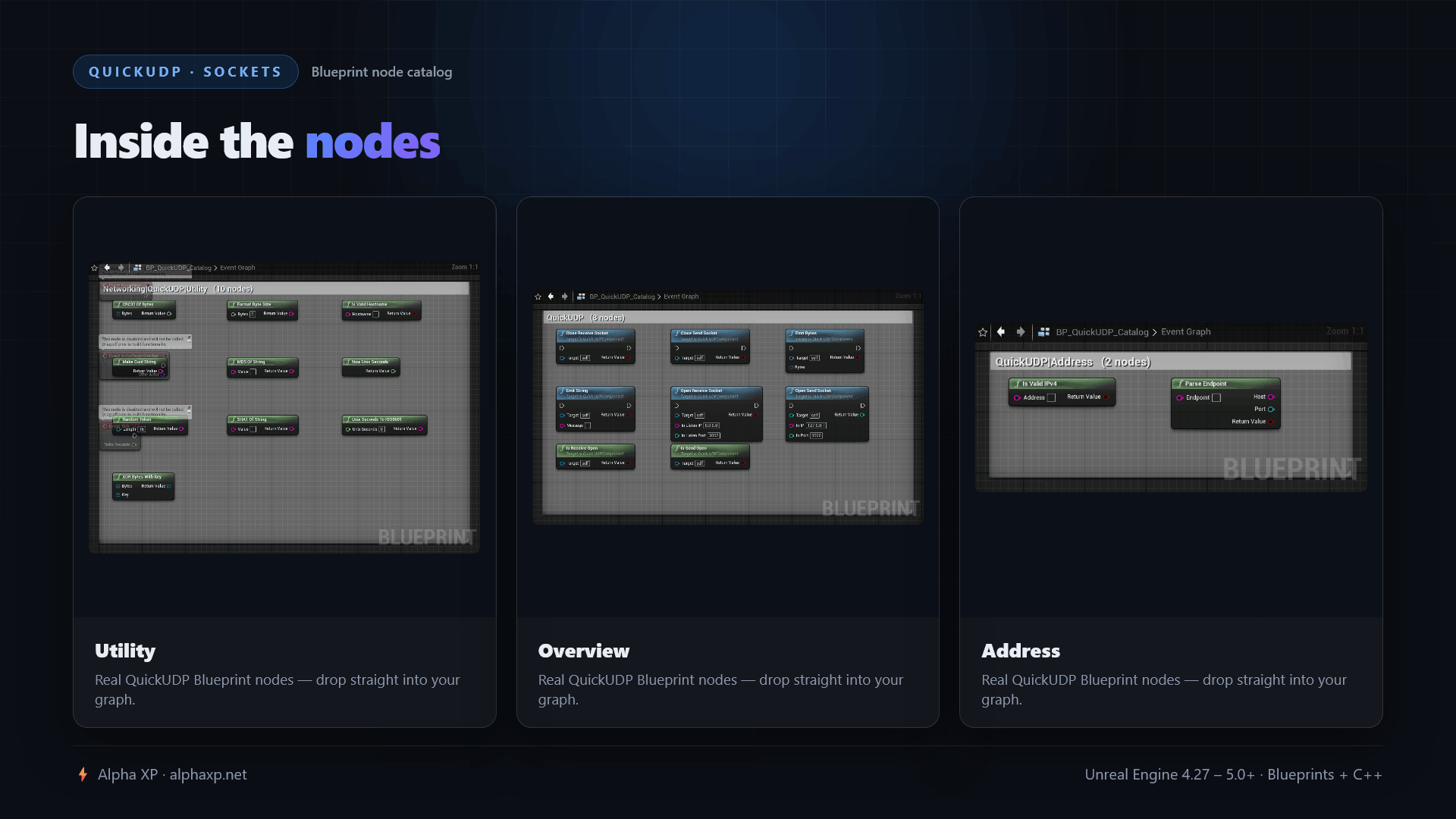Select the Parse Endpoint node header
Viewport: 1456px width, 819px height.
pyautogui.click(x=1225, y=384)
